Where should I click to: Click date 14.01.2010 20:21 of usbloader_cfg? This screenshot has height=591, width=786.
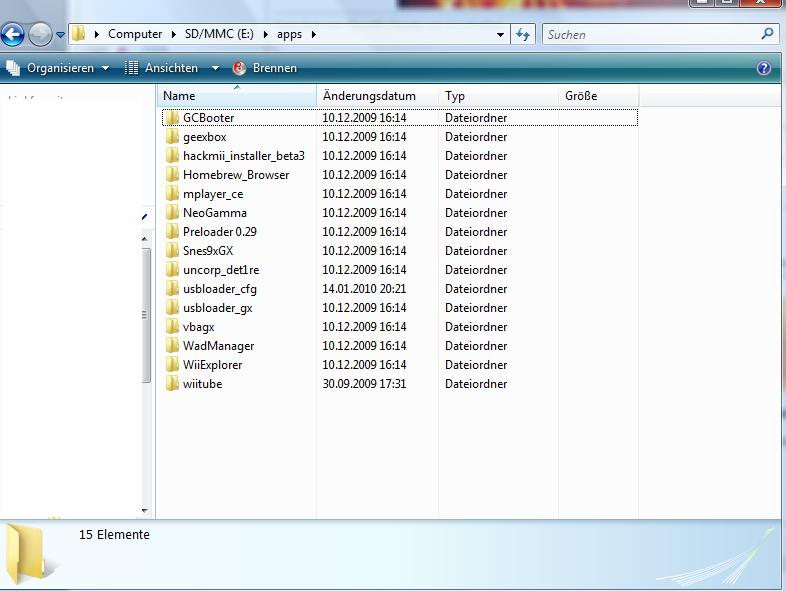(364, 289)
